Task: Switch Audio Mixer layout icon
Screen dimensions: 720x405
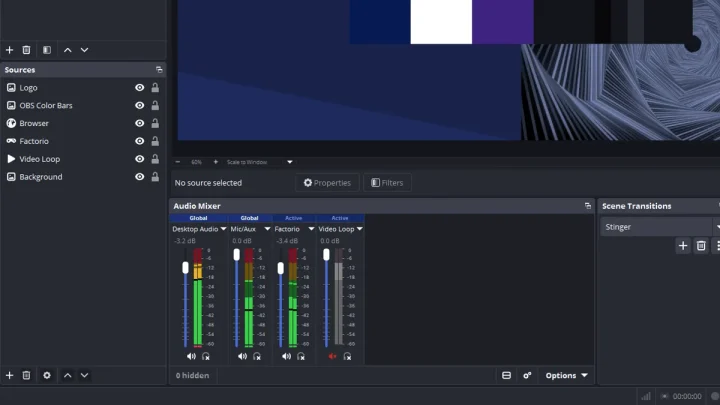Action: point(506,376)
